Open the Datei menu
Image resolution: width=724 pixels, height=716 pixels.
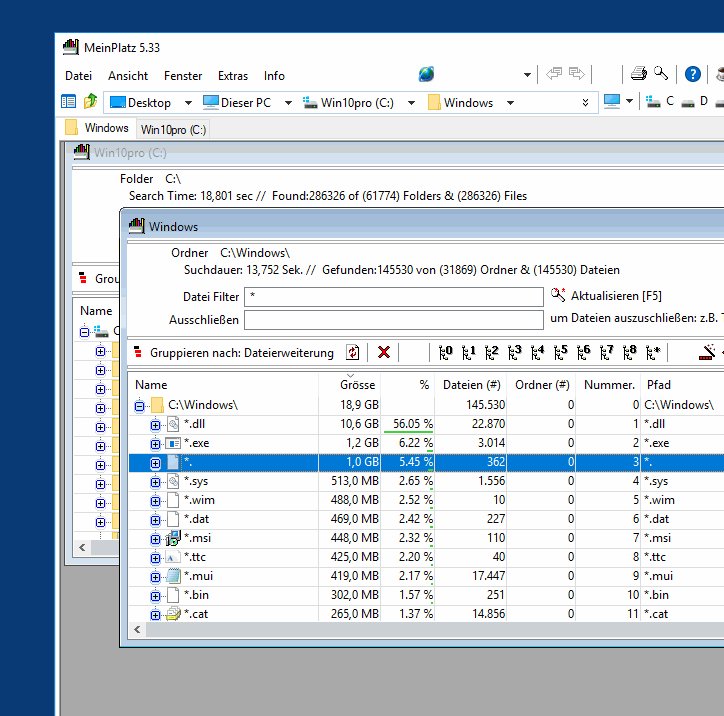tap(78, 76)
